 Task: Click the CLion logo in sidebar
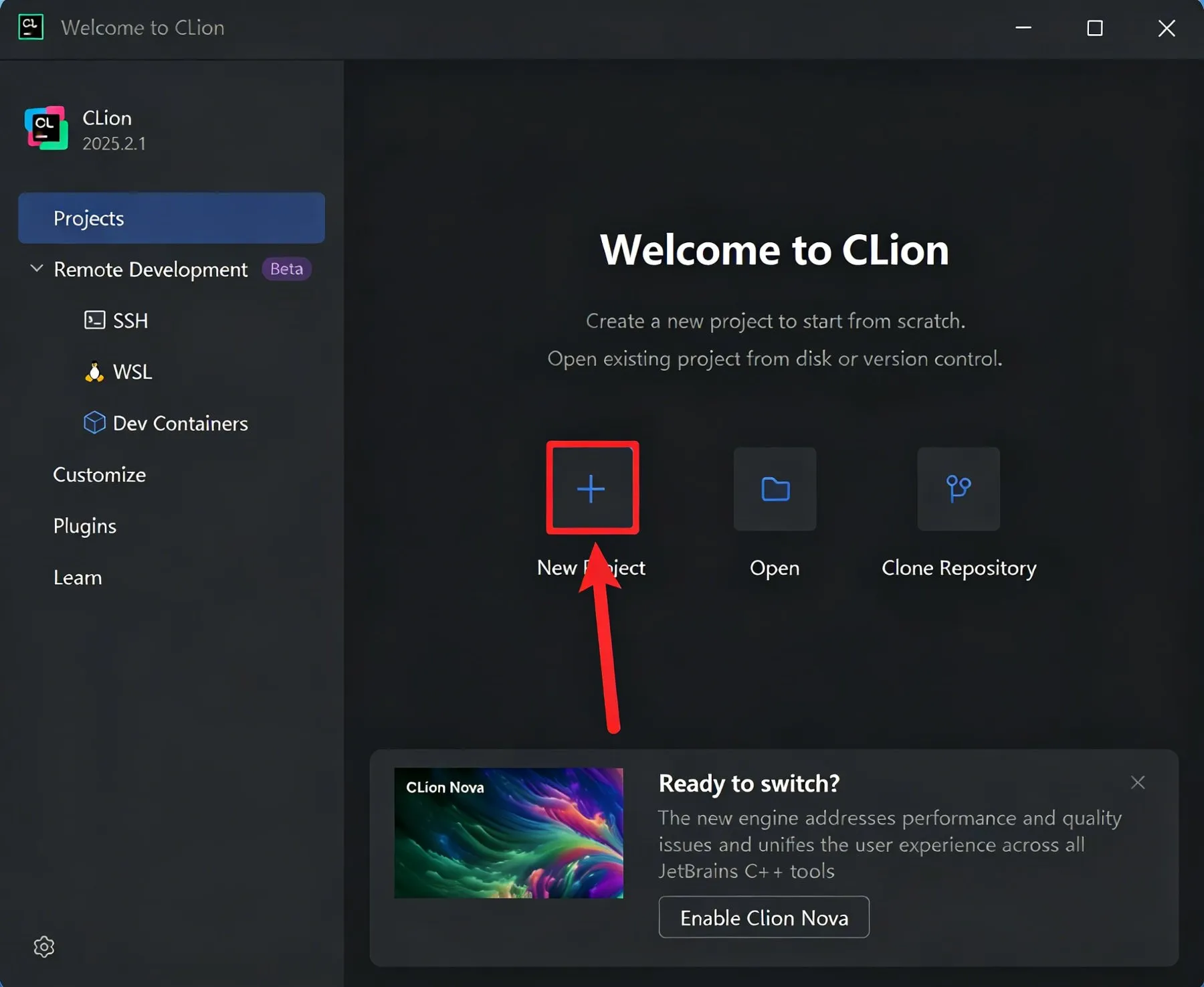[x=46, y=128]
